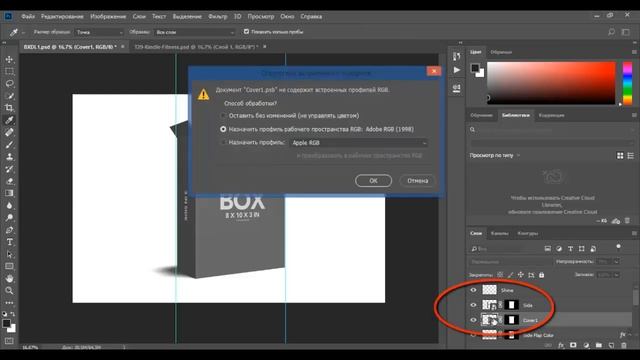Select the Blur (droplet) tool
Screen dimensions: 640x360
[9, 205]
